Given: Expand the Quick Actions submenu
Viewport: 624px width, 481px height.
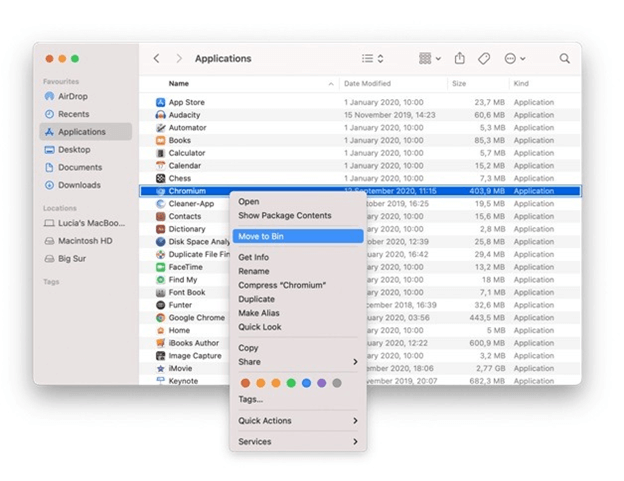Looking at the screenshot, I should (x=298, y=421).
